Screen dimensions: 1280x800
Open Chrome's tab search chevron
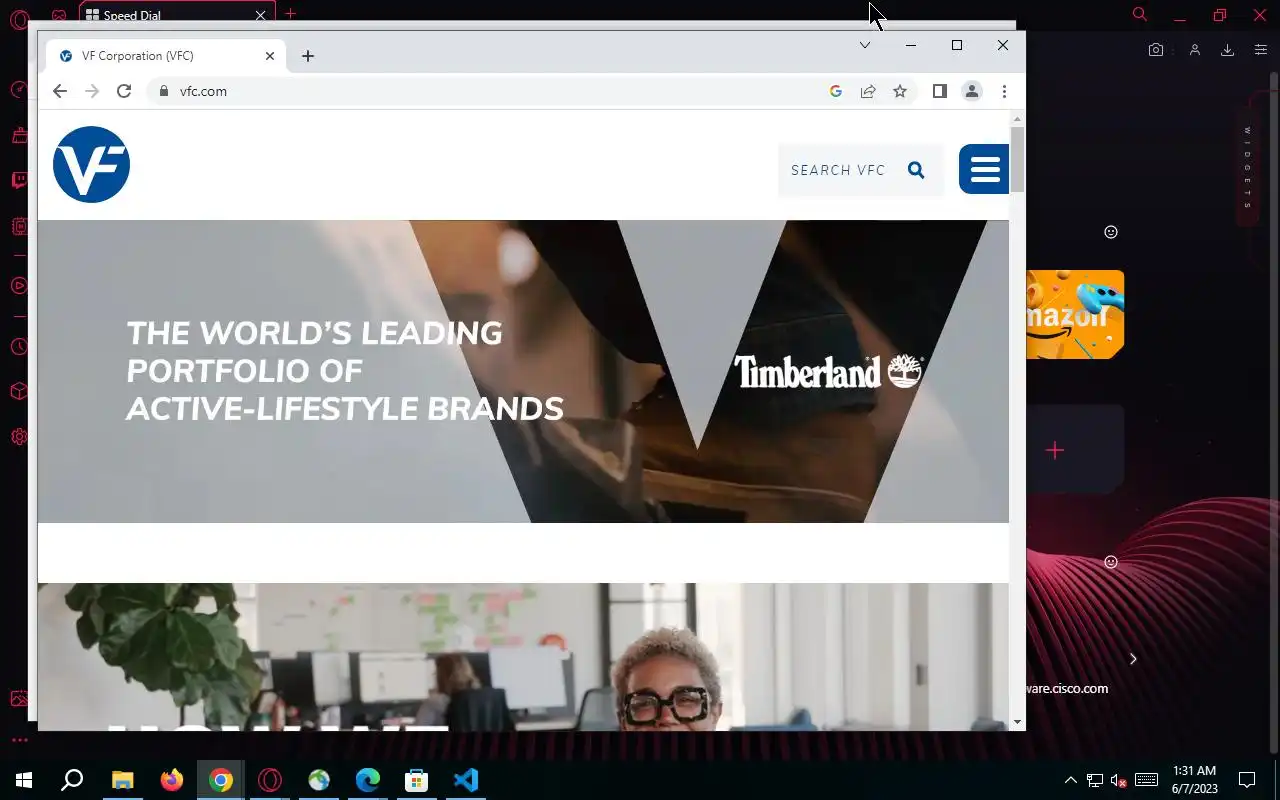(865, 45)
